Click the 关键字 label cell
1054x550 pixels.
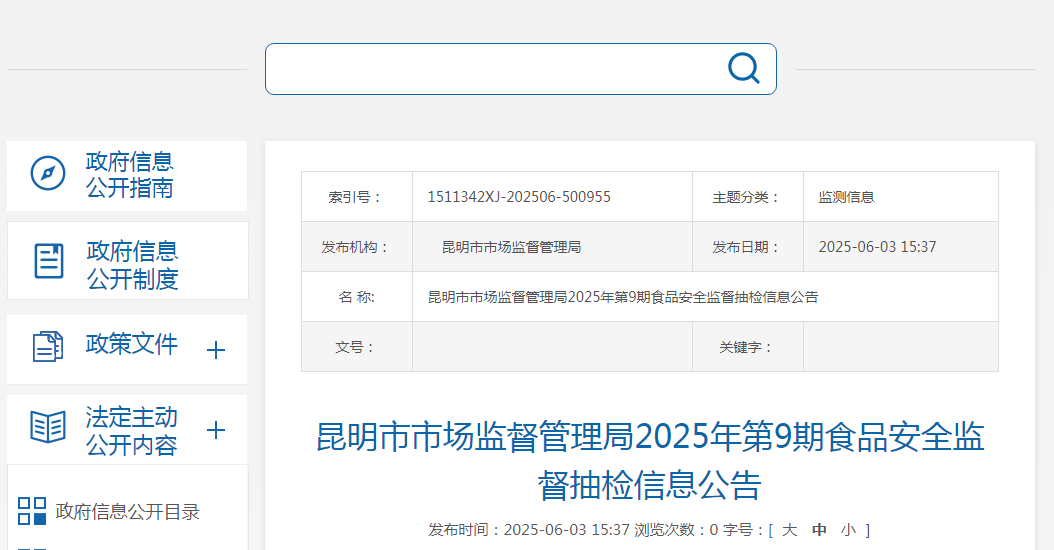pos(747,347)
